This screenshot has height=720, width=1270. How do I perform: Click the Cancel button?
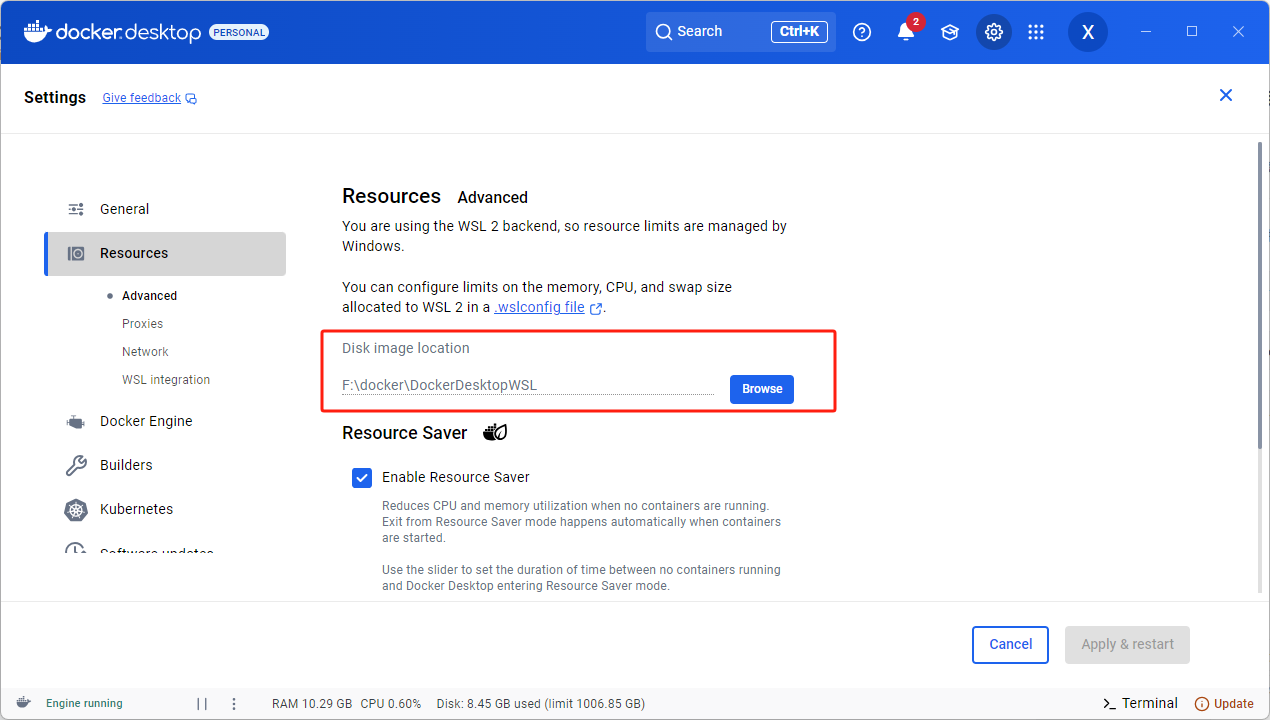[x=1010, y=645]
